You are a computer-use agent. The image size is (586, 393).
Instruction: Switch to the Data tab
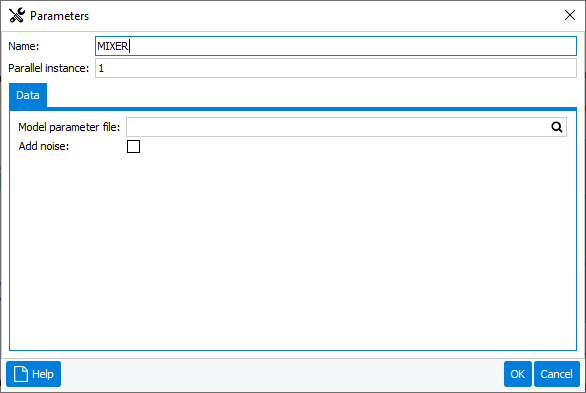[28, 95]
